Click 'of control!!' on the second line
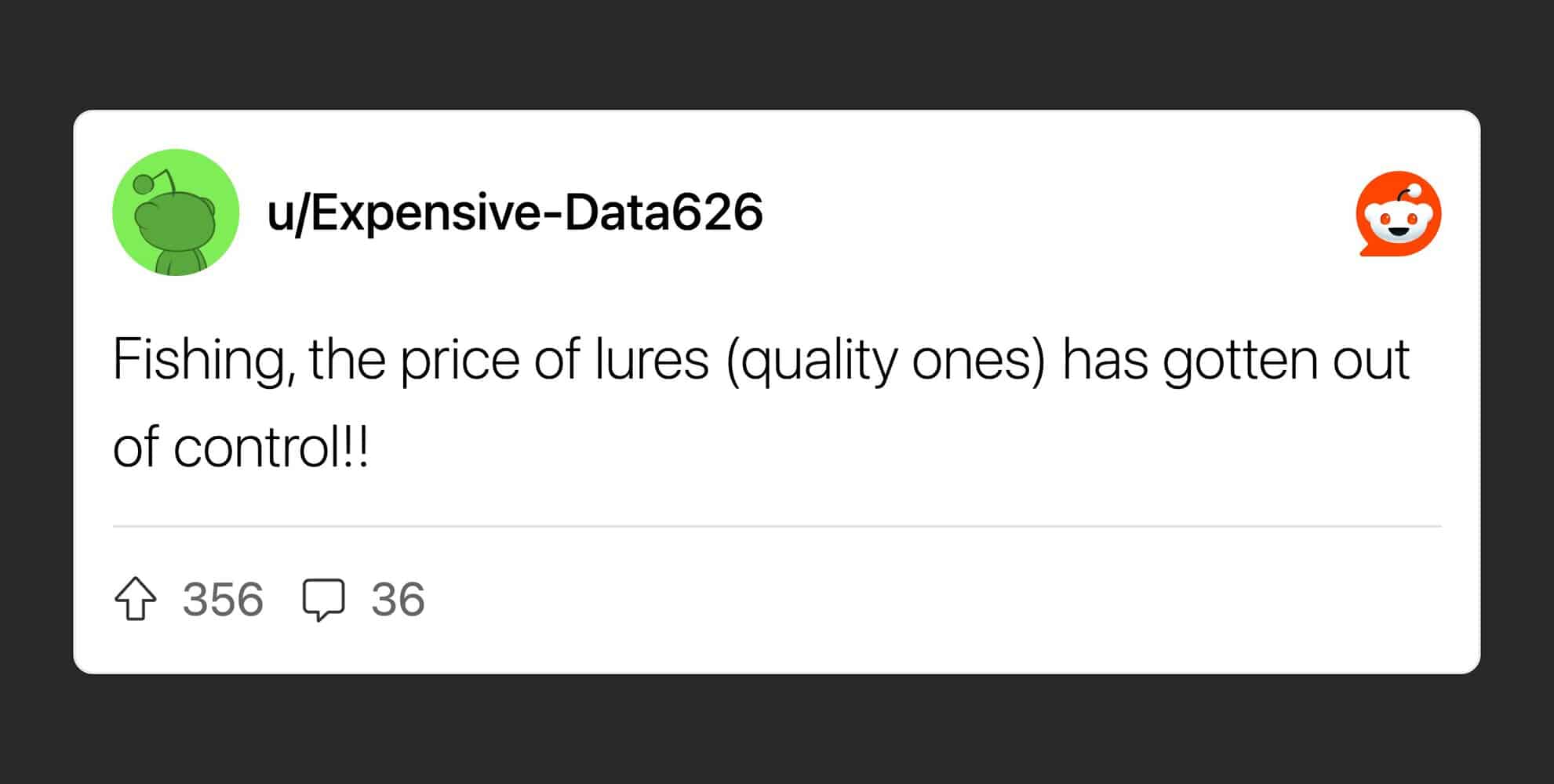Viewport: 1554px width, 784px height. pos(241,447)
